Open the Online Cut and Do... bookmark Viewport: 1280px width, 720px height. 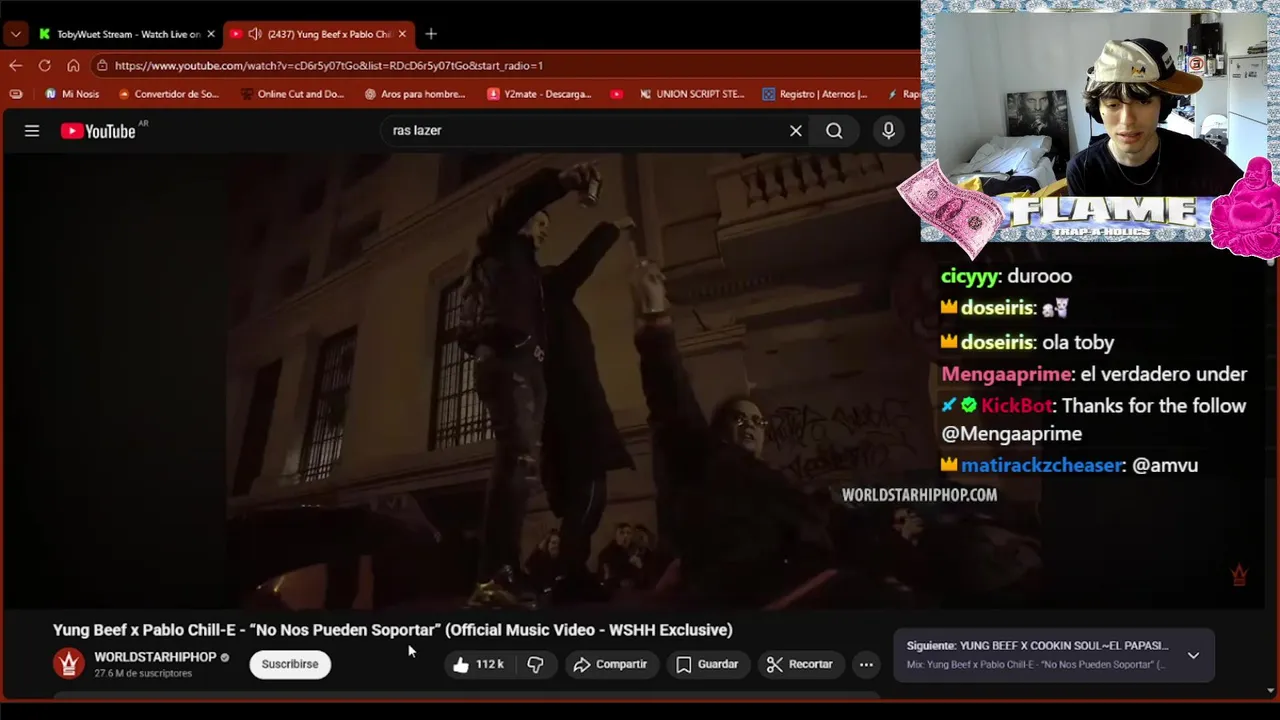(292, 94)
